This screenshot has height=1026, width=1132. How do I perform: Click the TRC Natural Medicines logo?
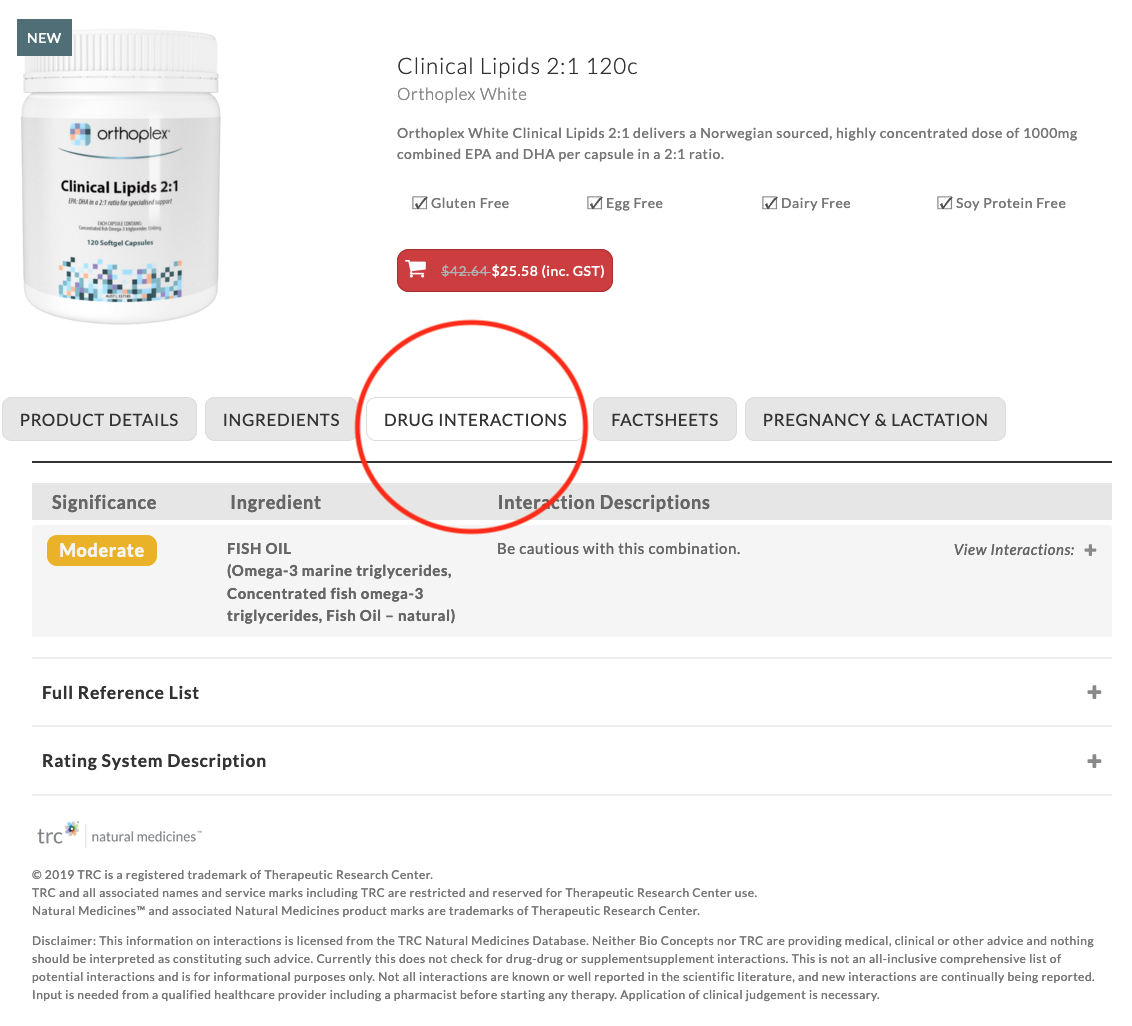pos(117,833)
